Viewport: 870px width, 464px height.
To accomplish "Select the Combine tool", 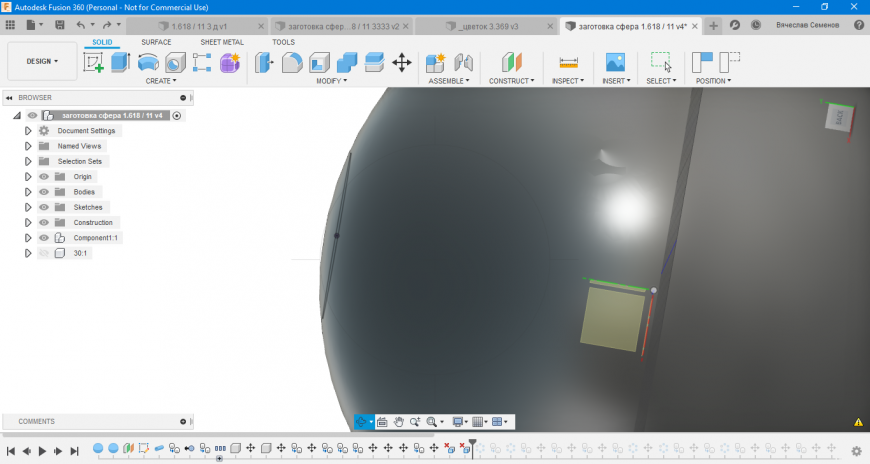I will point(347,62).
